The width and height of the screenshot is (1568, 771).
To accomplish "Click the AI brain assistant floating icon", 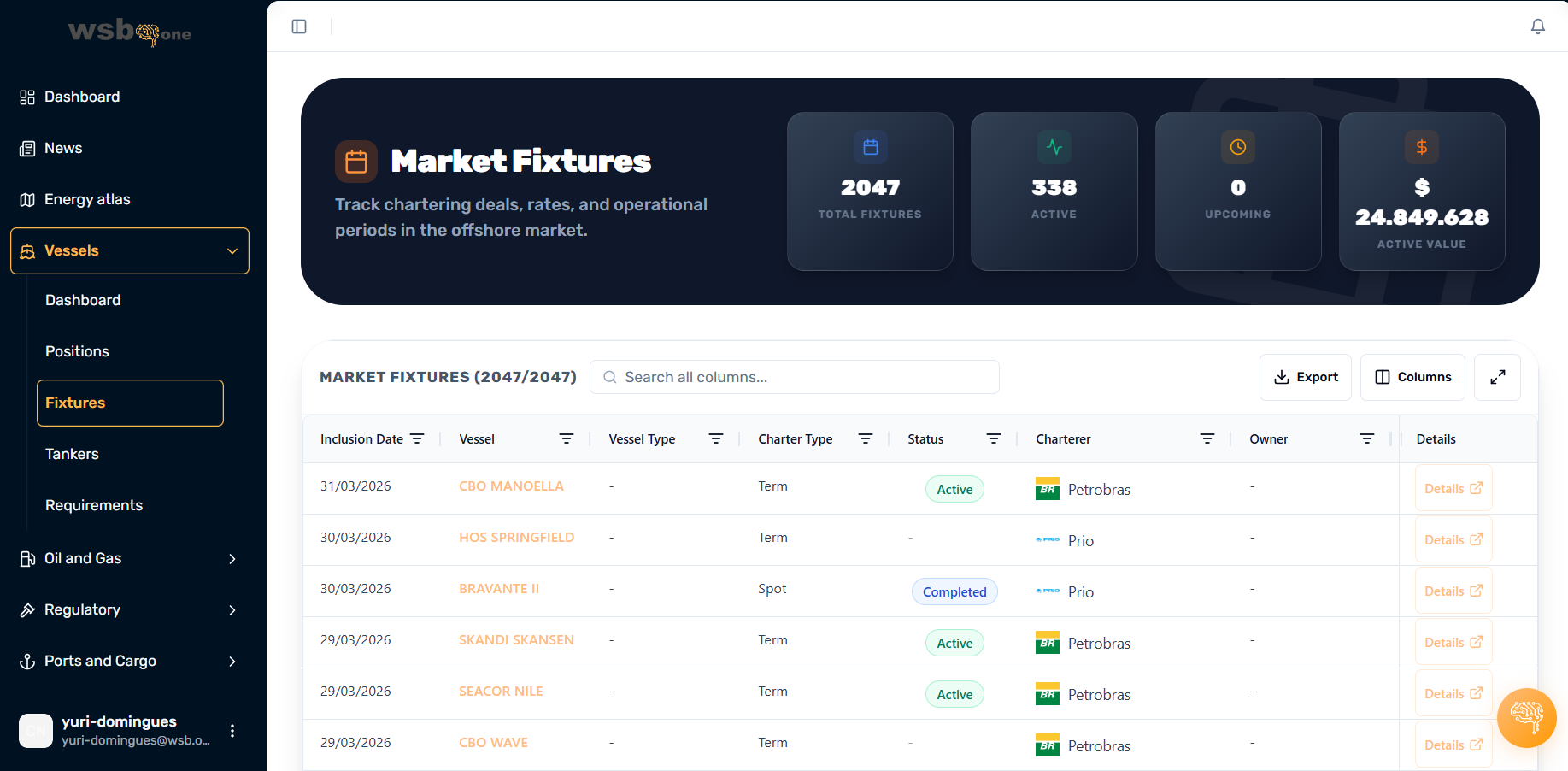I will [x=1526, y=718].
